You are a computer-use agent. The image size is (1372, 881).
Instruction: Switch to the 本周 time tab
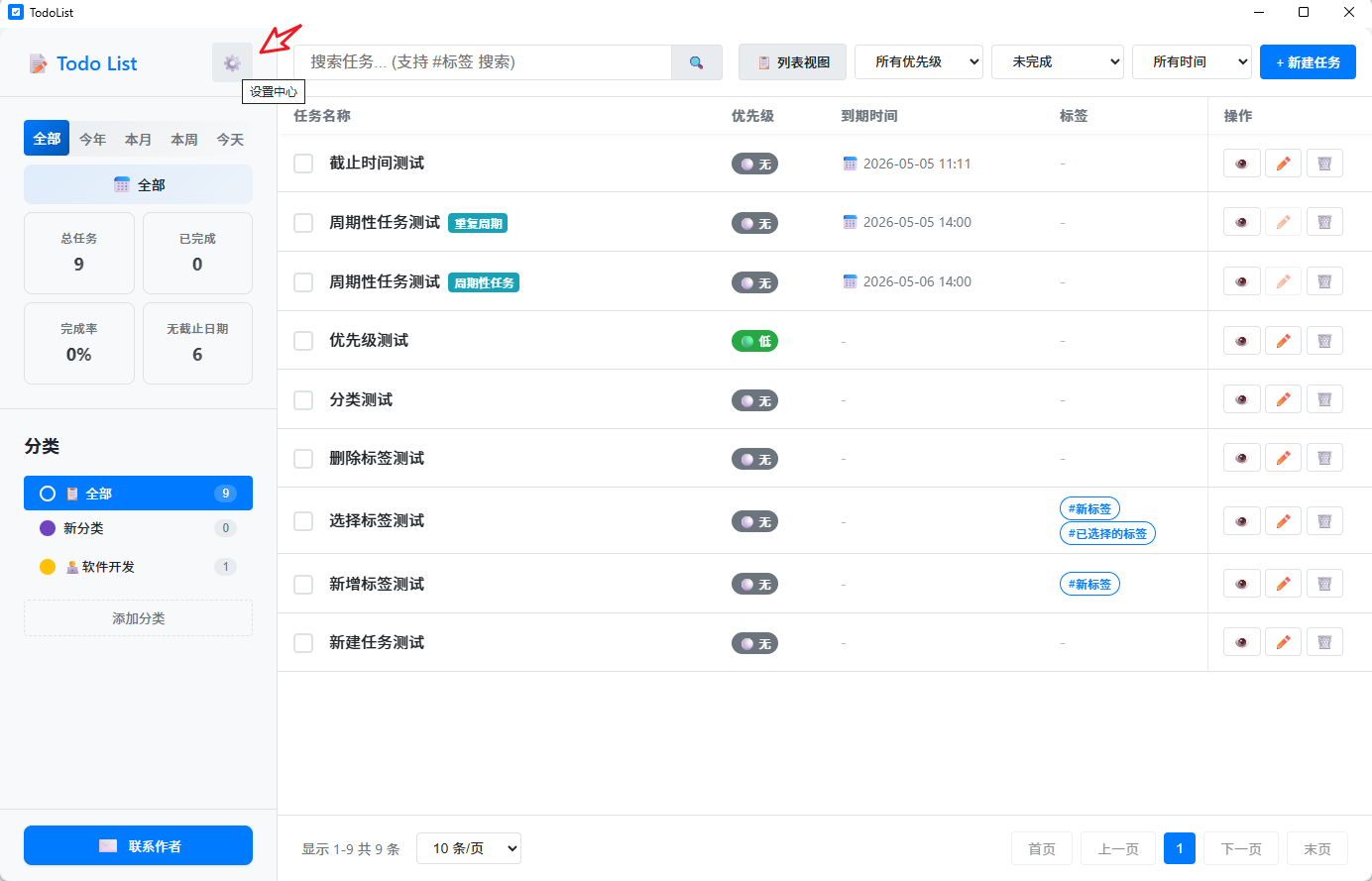[x=184, y=139]
